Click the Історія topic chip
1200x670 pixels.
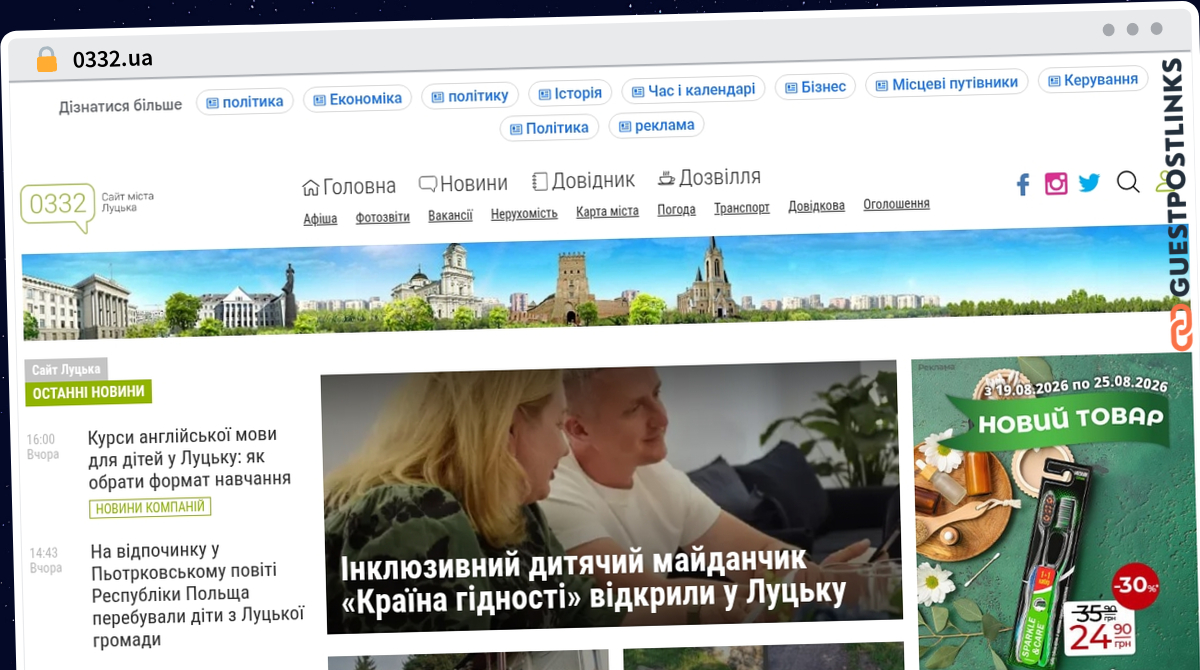[x=570, y=93]
